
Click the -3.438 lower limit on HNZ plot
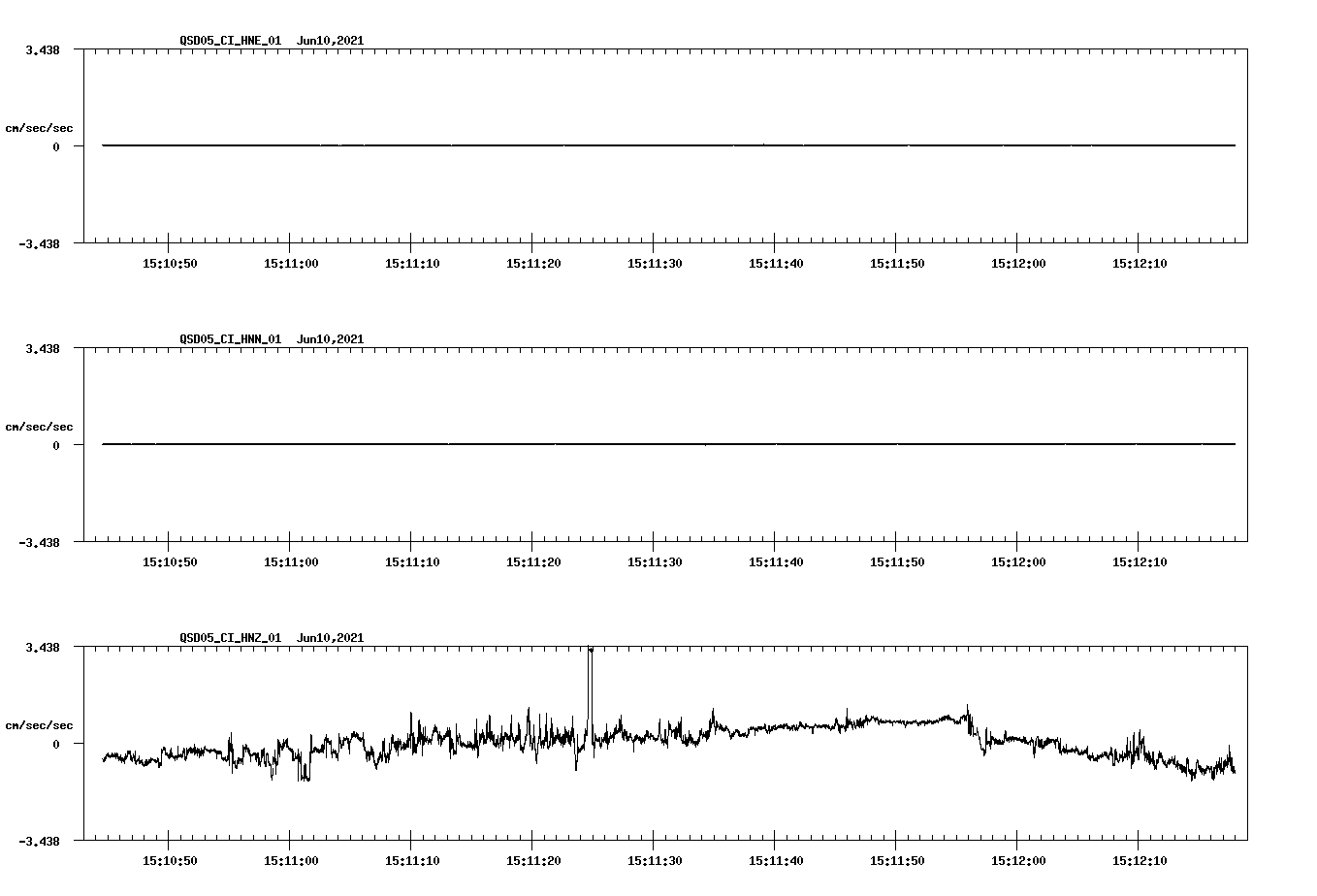click(39, 841)
